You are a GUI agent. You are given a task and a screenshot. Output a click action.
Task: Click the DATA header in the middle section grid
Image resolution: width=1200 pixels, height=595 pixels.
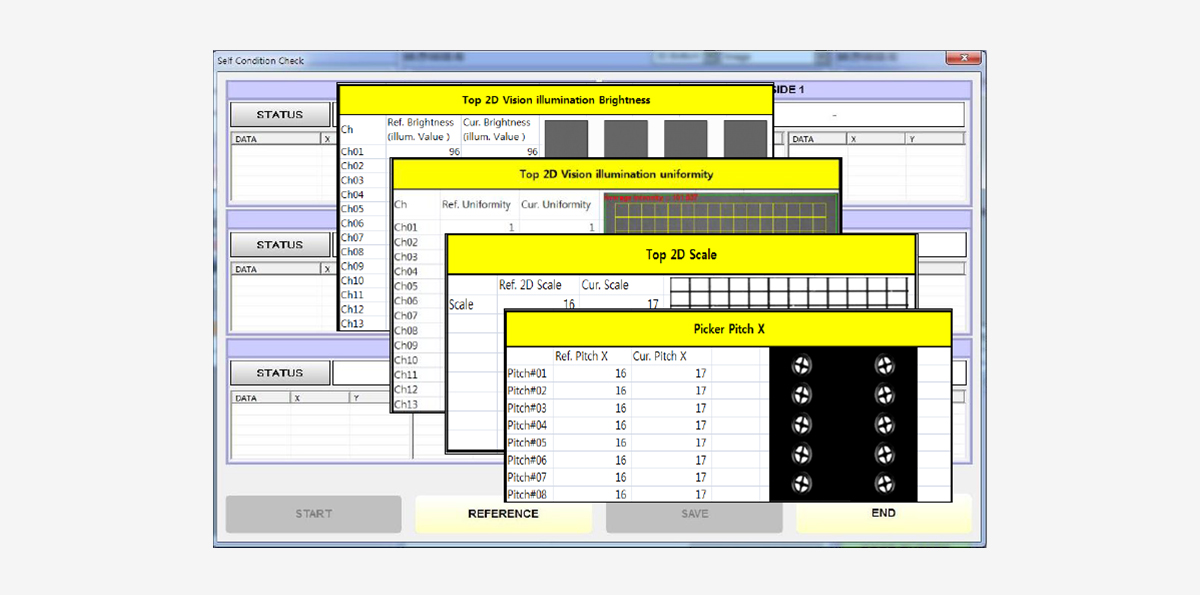pyautogui.click(x=276, y=269)
